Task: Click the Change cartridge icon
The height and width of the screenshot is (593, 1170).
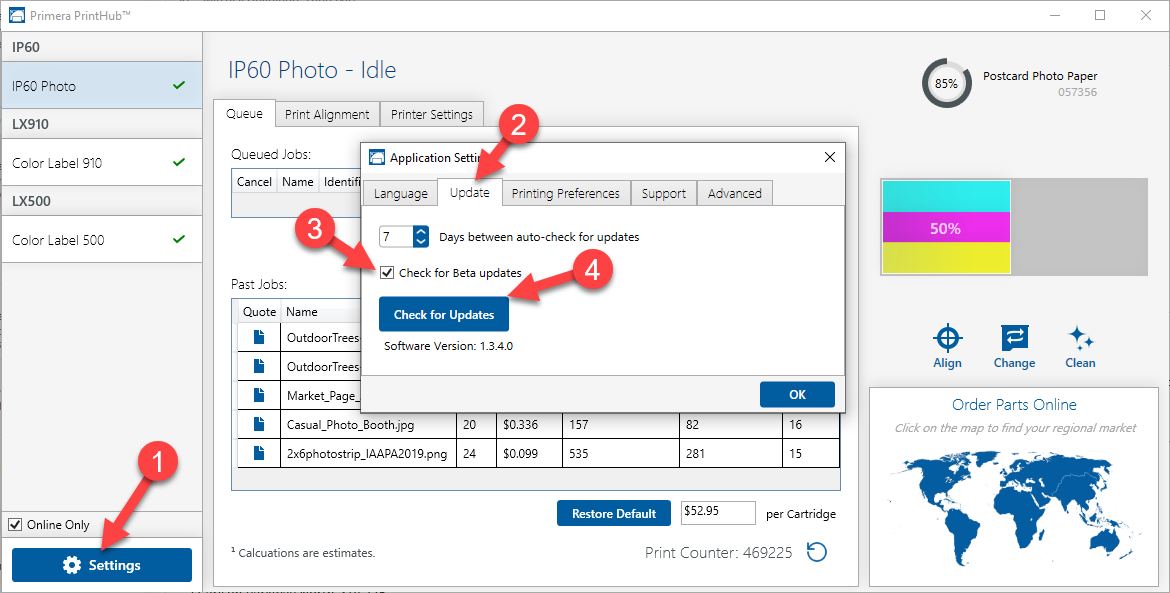Action: coord(1014,338)
